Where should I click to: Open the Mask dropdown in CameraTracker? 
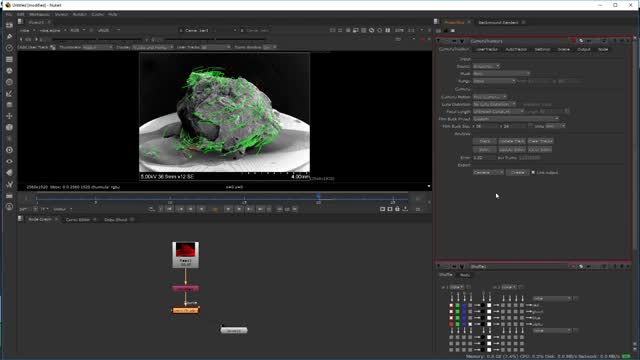[x=501, y=73]
